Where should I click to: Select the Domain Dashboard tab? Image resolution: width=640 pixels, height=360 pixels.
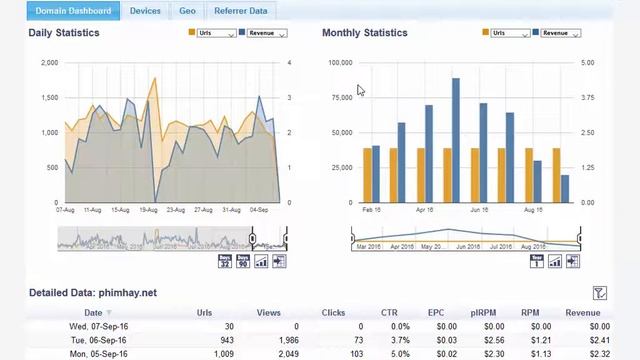click(73, 11)
